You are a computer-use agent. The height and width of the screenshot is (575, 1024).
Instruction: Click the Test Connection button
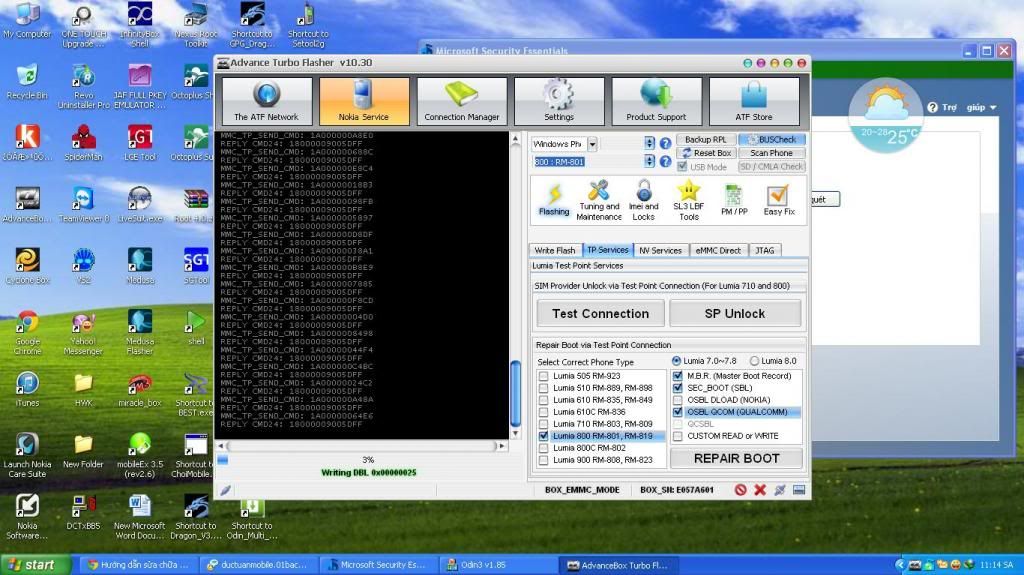pos(600,314)
